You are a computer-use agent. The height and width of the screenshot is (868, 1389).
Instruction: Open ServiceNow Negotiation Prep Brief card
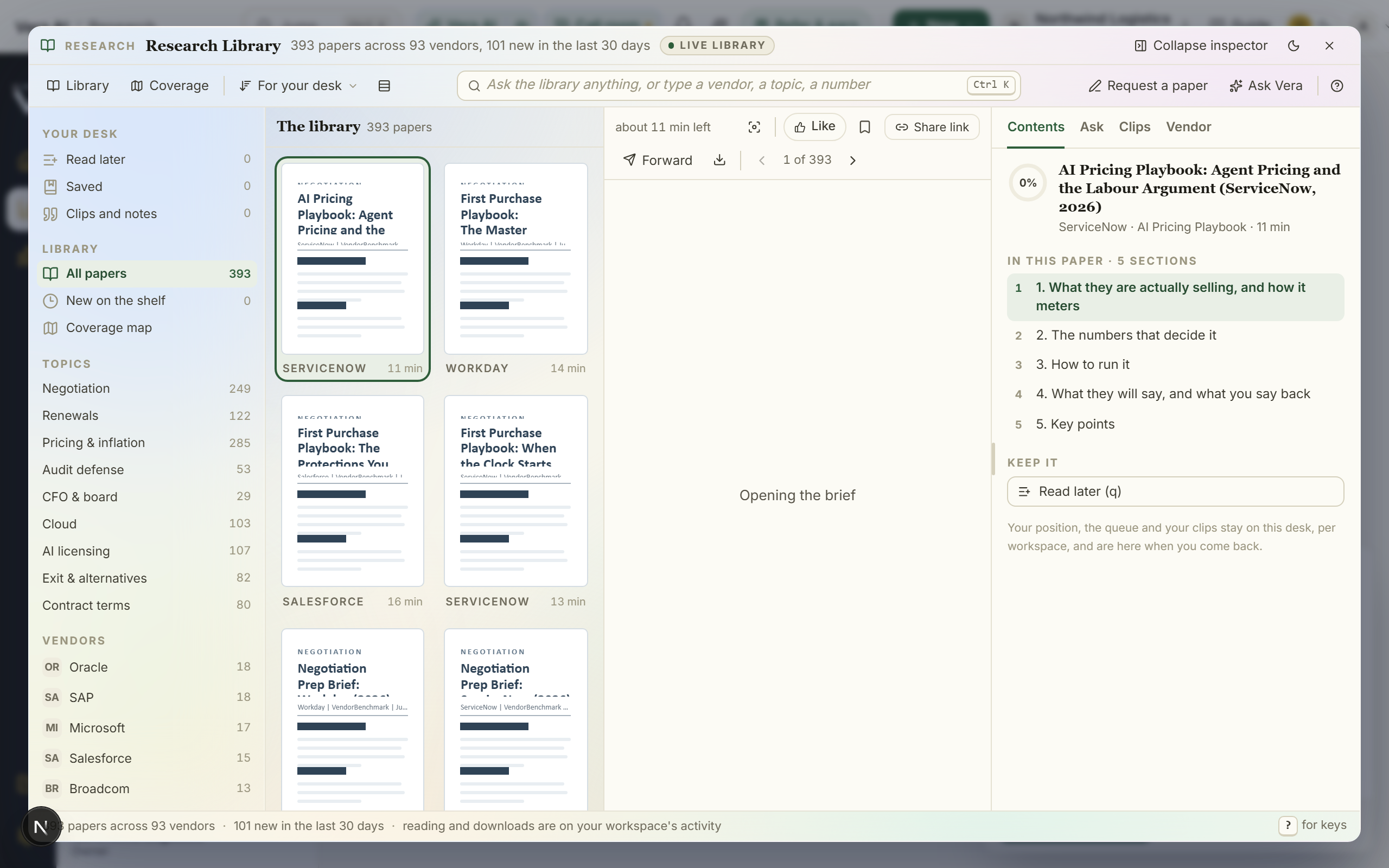pos(515,720)
